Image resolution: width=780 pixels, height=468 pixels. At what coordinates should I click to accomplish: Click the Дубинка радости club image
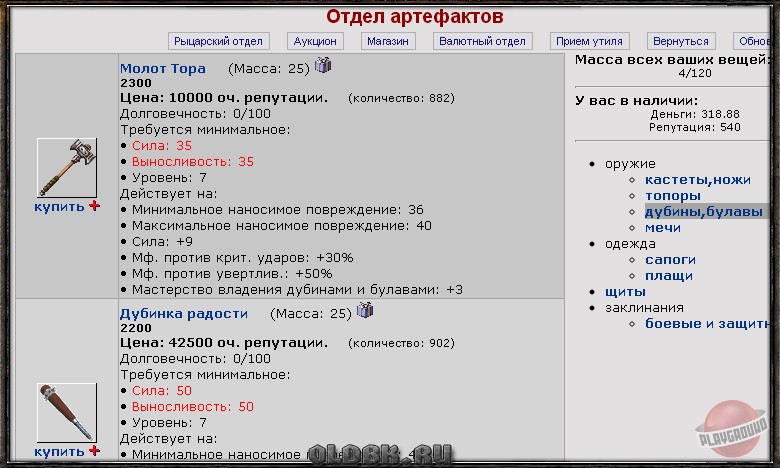point(66,412)
